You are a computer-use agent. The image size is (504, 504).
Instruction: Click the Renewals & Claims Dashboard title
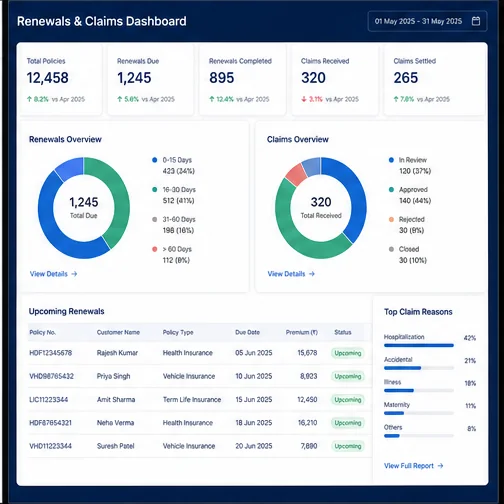coord(102,21)
